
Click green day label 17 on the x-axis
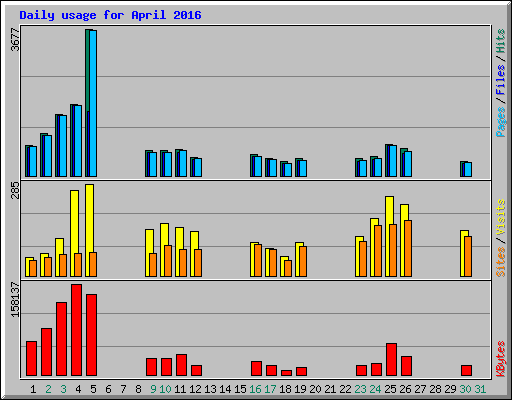[x=270, y=389]
